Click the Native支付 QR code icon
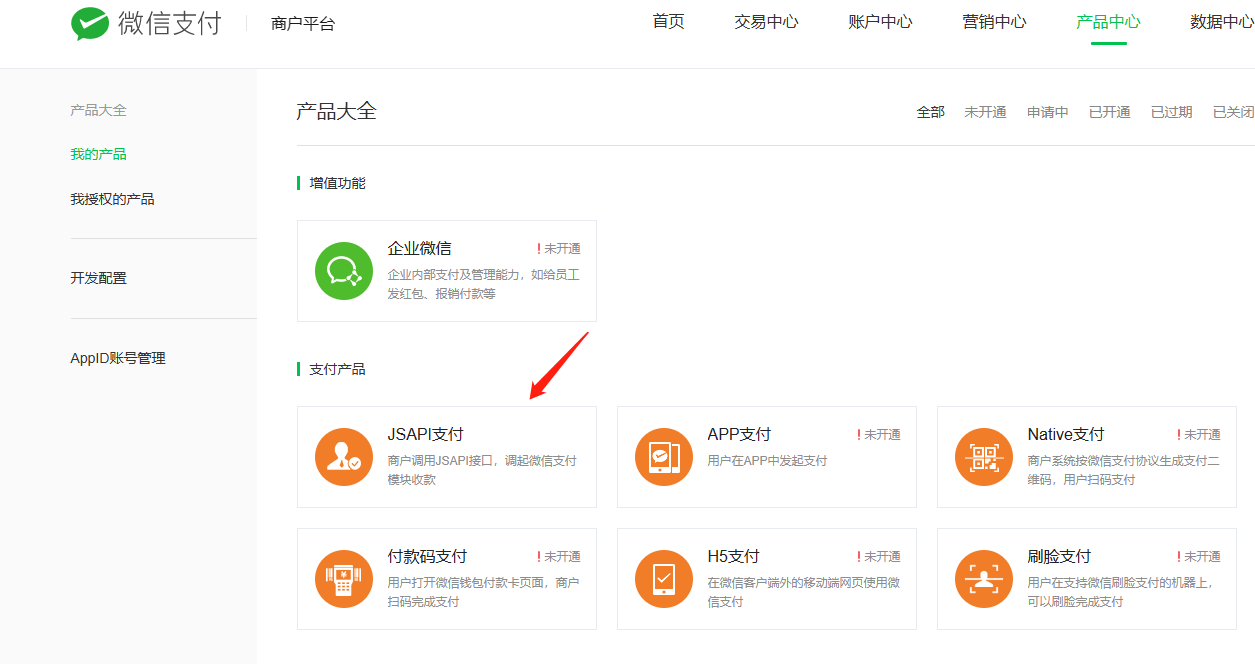Image resolution: width=1255 pixels, height=664 pixels. tap(983, 457)
